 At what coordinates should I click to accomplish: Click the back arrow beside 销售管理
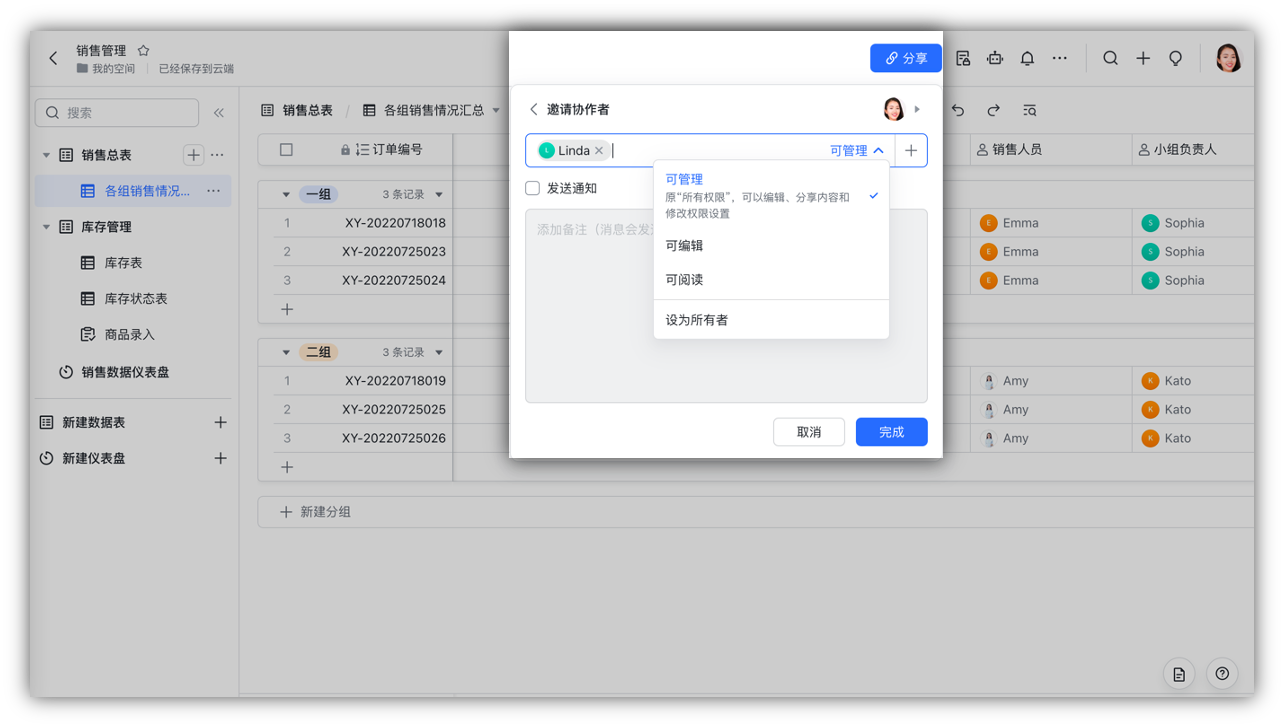pyautogui.click(x=53, y=59)
